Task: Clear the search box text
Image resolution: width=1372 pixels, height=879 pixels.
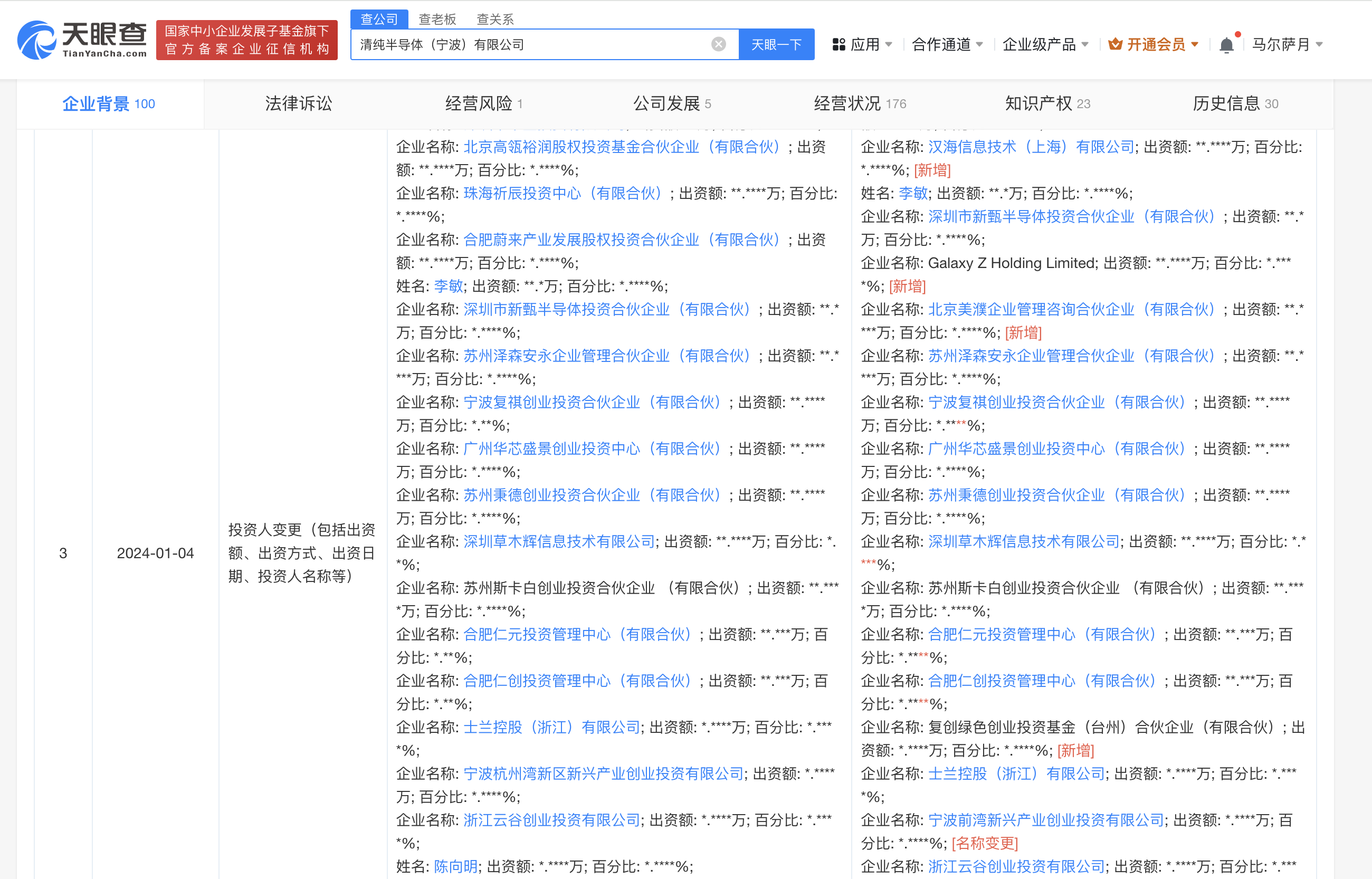Action: click(x=719, y=44)
